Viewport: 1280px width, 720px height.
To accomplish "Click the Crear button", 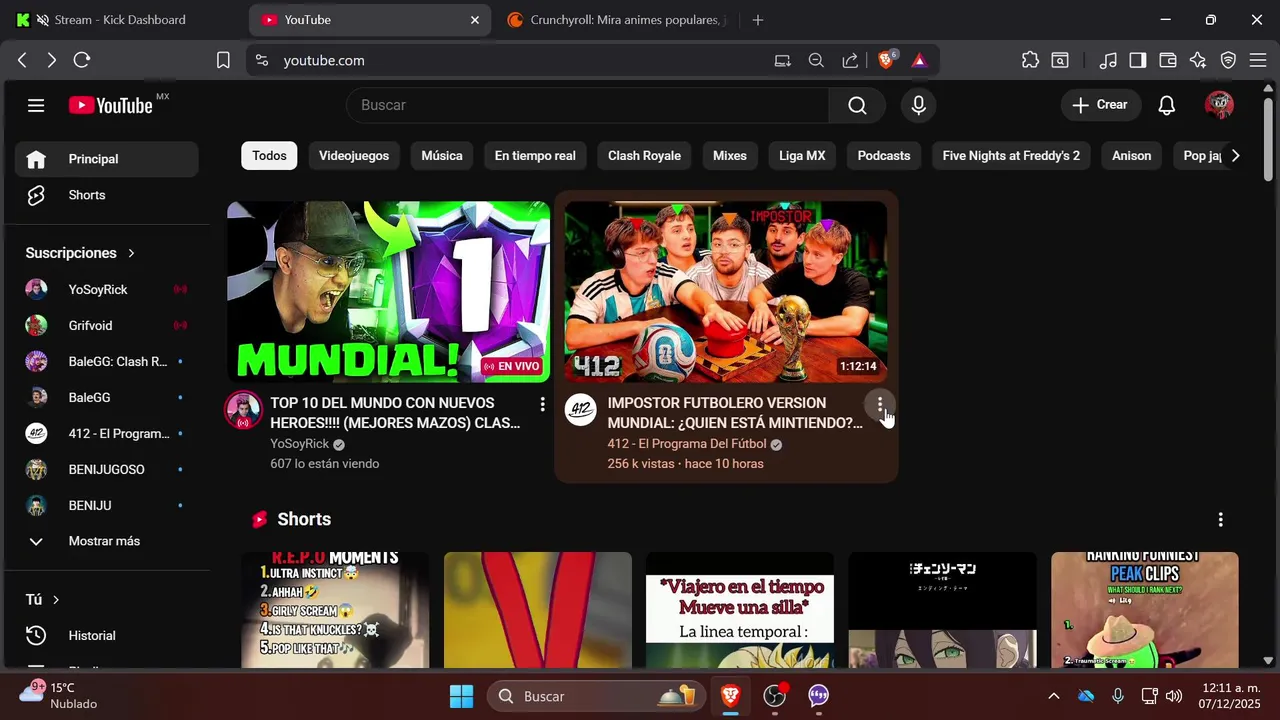I will (1101, 105).
